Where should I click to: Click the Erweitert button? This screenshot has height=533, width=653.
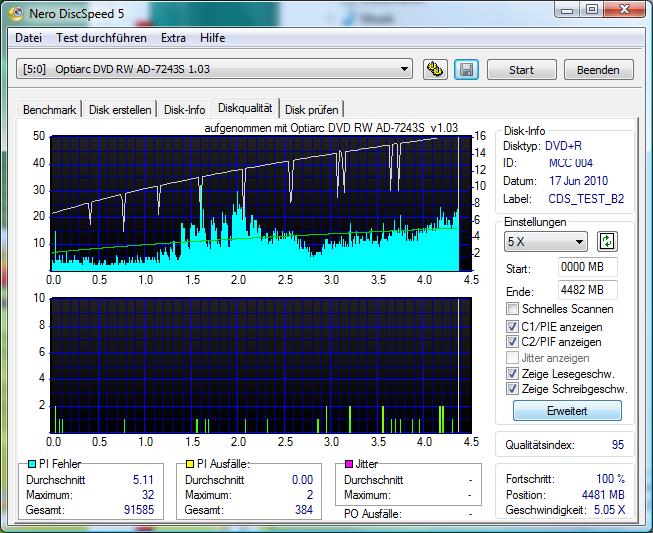click(x=567, y=411)
